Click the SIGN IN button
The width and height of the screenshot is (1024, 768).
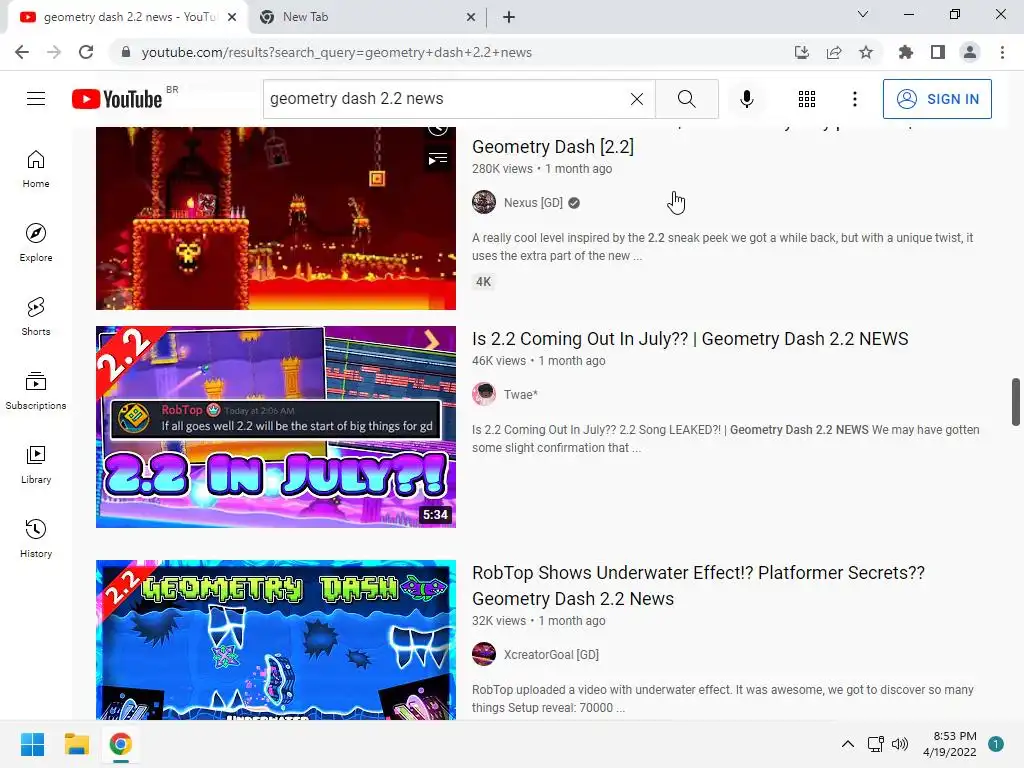tap(936, 99)
